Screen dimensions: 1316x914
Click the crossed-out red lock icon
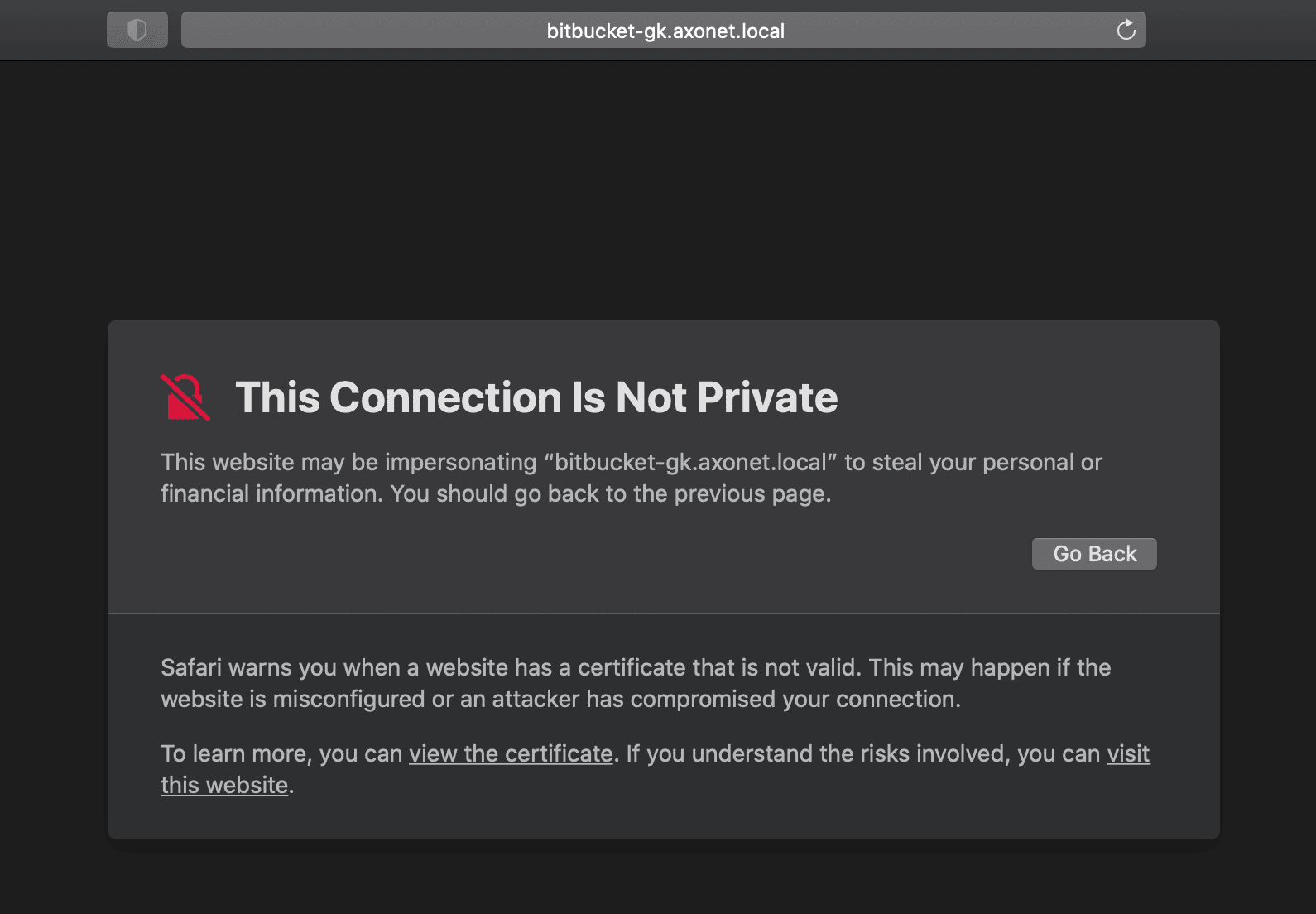pos(185,397)
